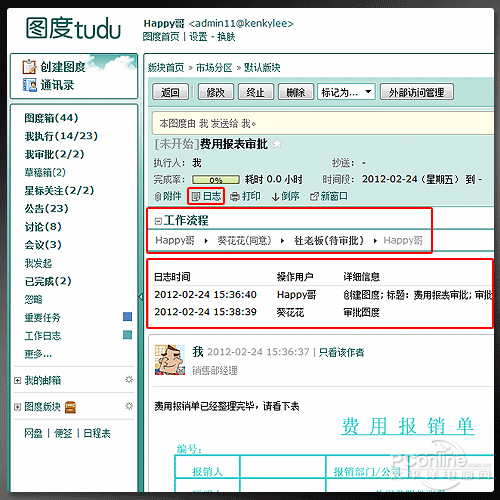
Task: Select the 工作日志 label
Action: 42,336
